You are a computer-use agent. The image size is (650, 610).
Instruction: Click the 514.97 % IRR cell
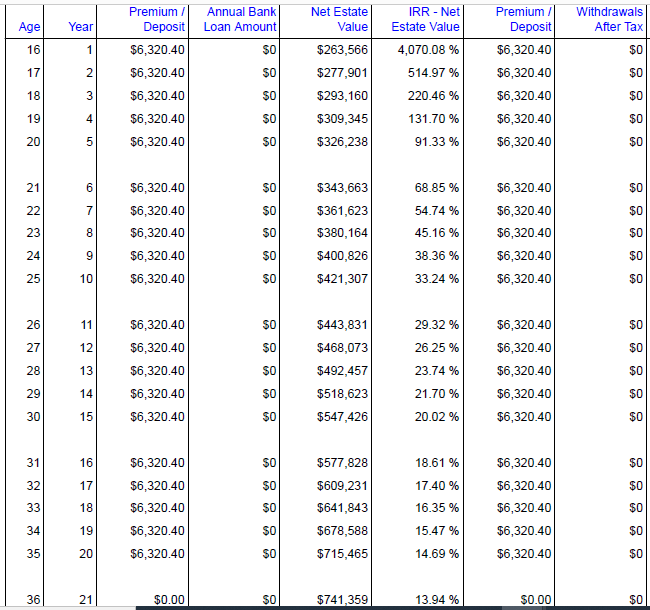(x=434, y=73)
